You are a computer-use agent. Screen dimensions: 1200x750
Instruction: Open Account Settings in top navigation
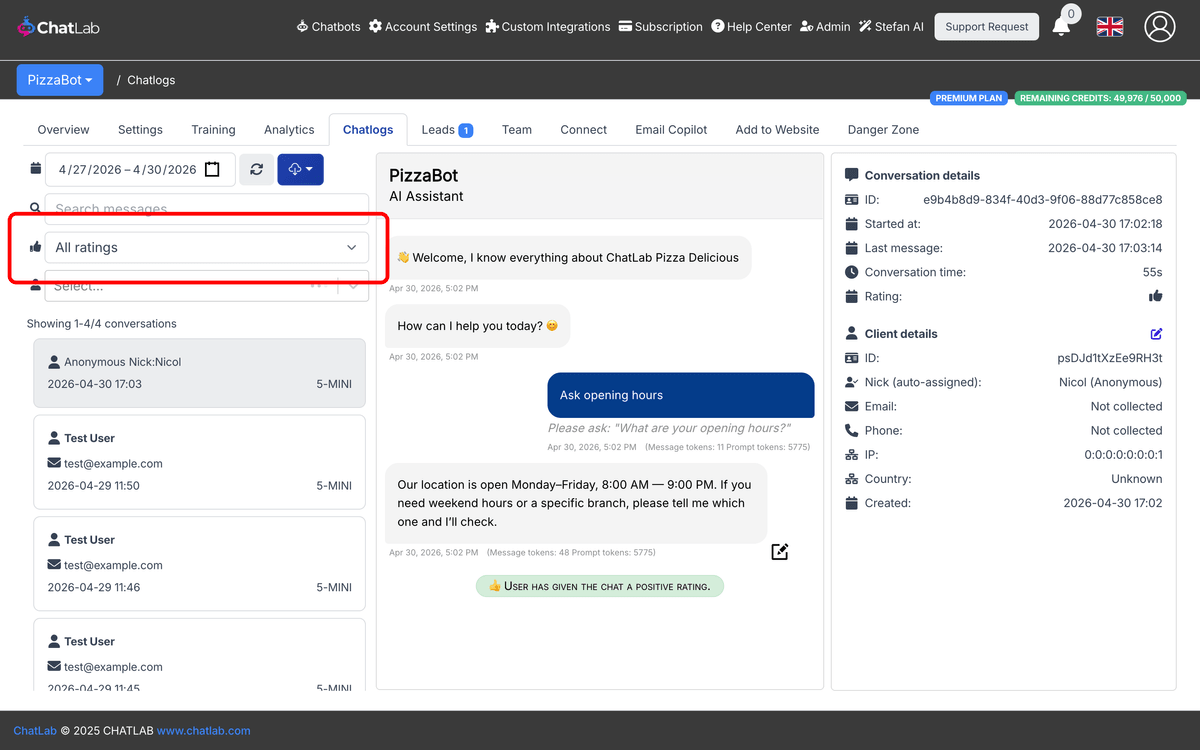tap(423, 27)
